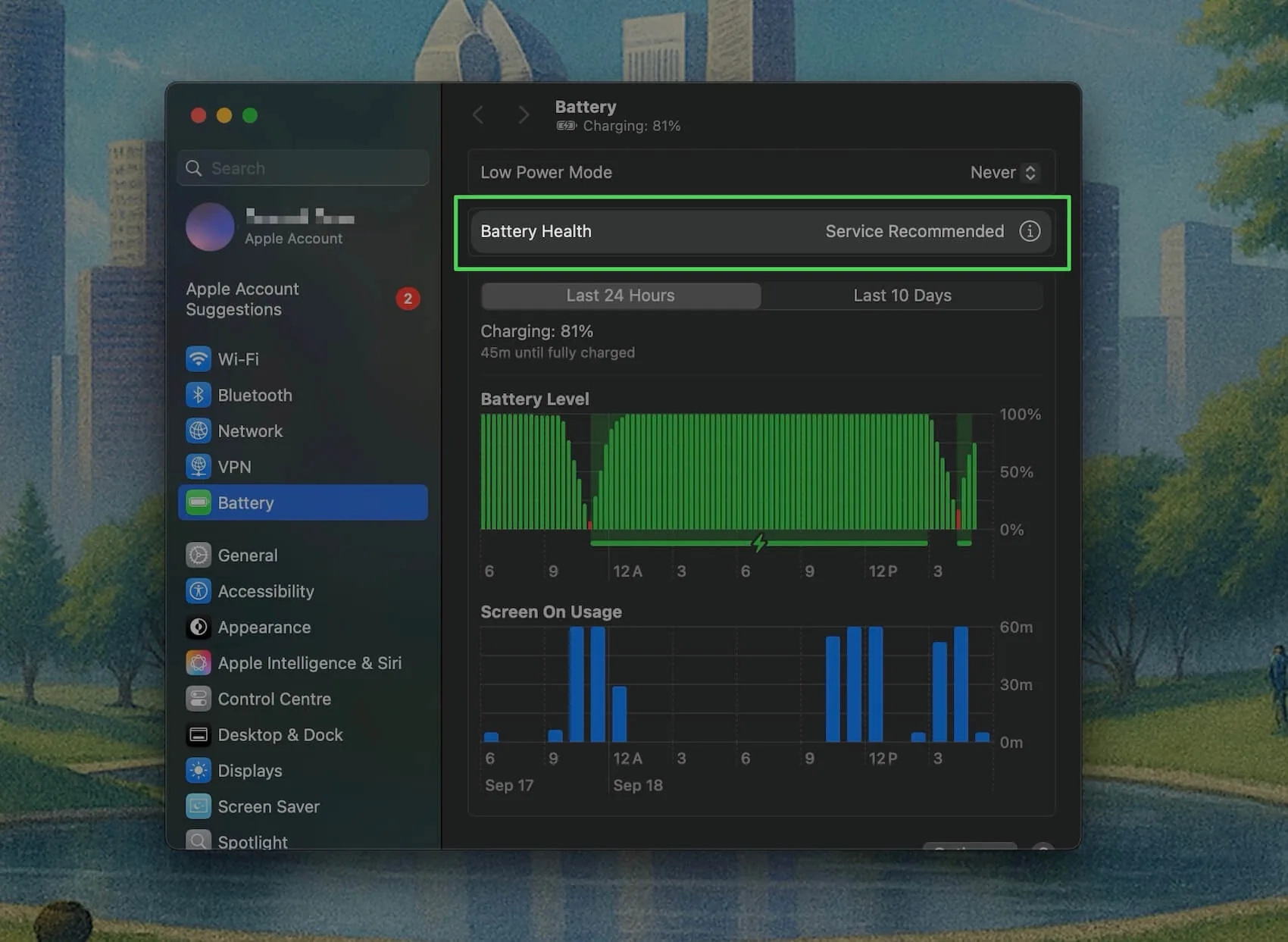The image size is (1288, 942).
Task: Switch to Last 24 Hours tab
Action: pos(621,296)
